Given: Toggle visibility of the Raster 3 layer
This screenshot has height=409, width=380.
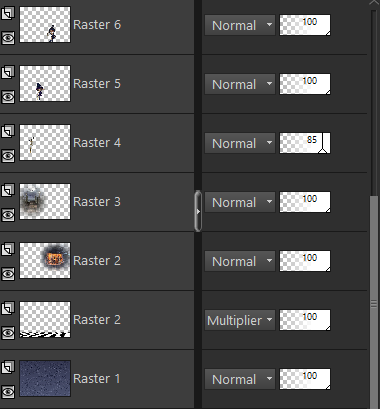Looking at the screenshot, I should 8,215.
